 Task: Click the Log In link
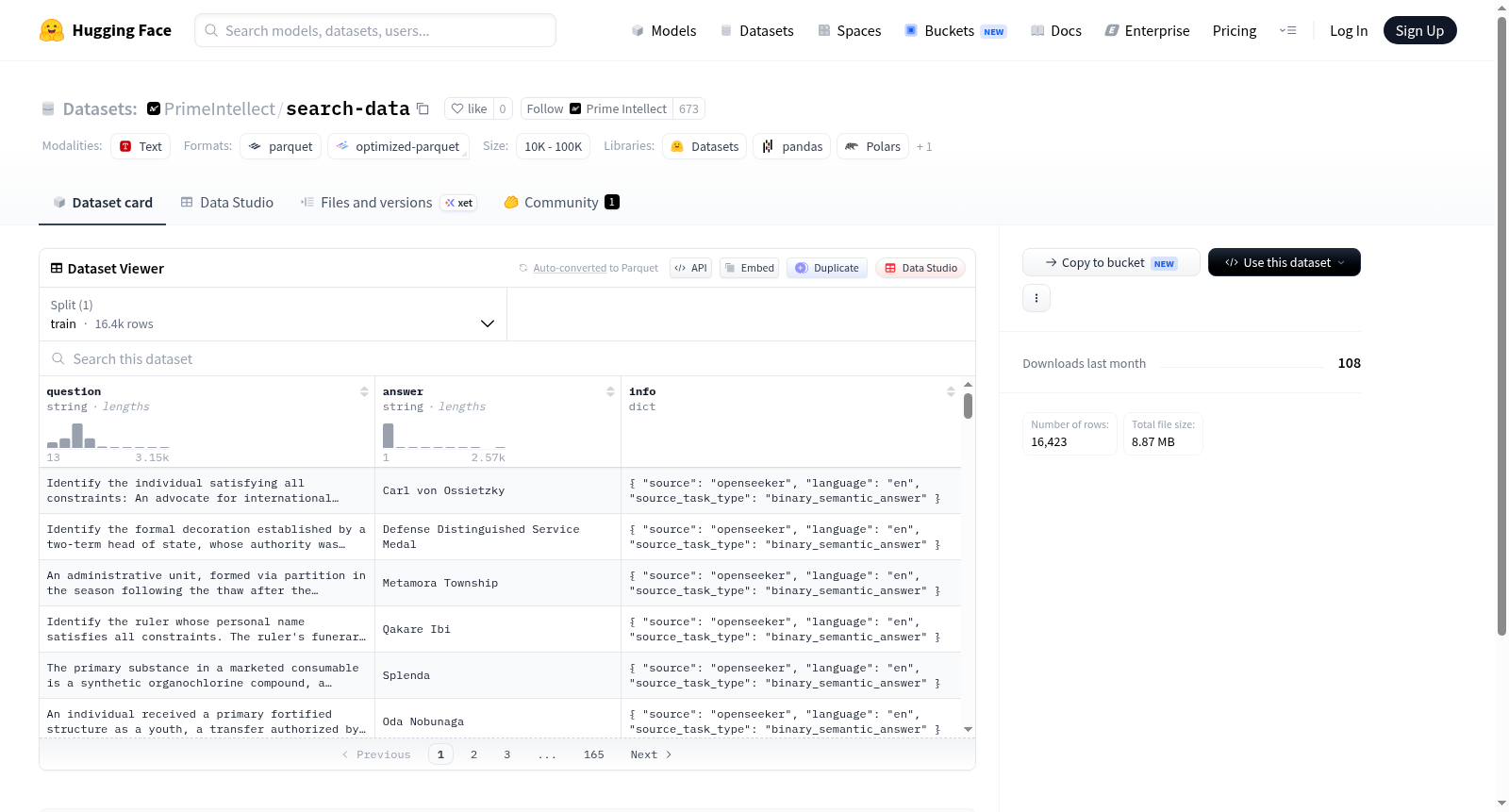point(1349,30)
